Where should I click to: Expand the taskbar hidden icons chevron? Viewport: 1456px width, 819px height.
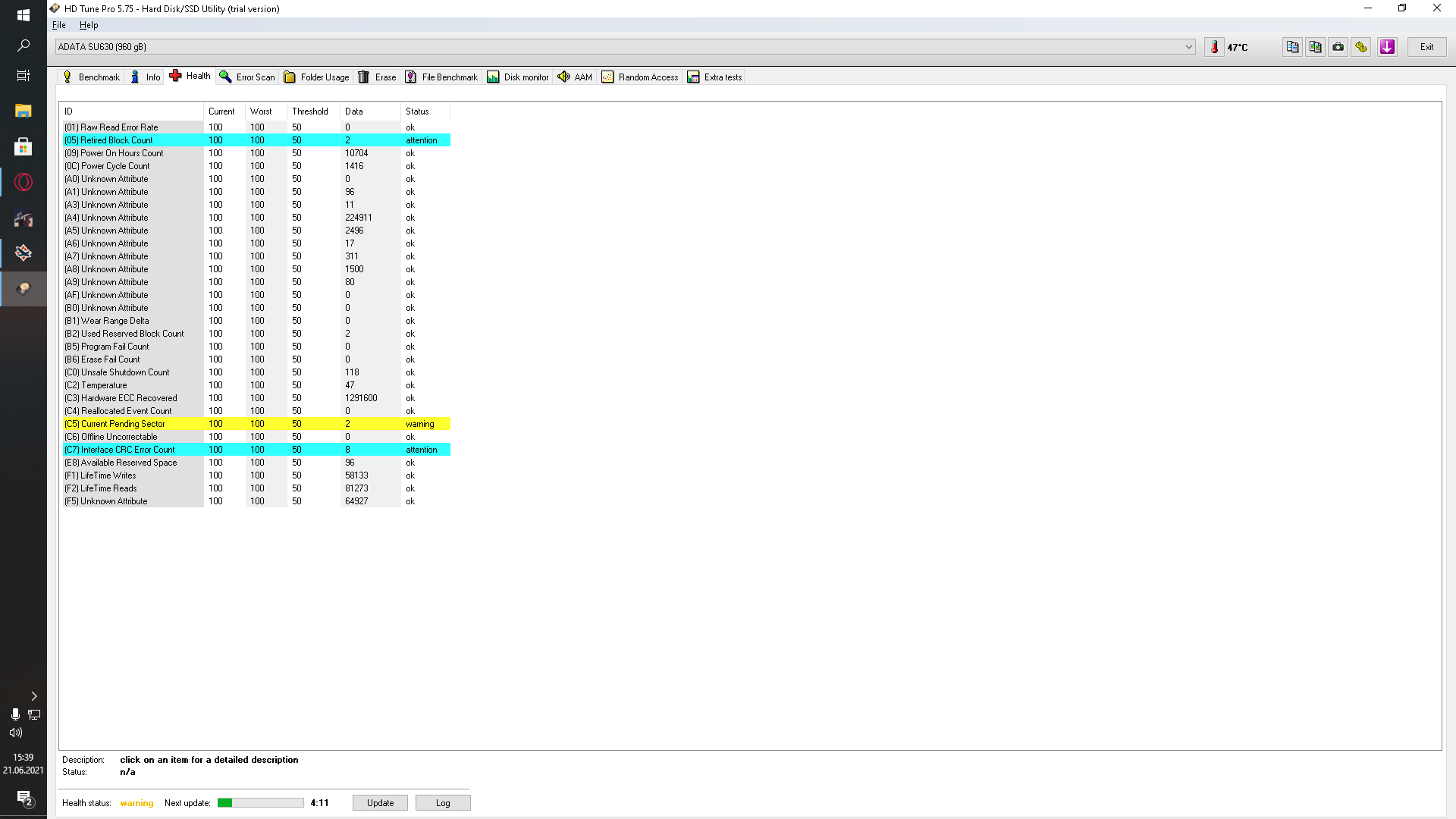33,696
